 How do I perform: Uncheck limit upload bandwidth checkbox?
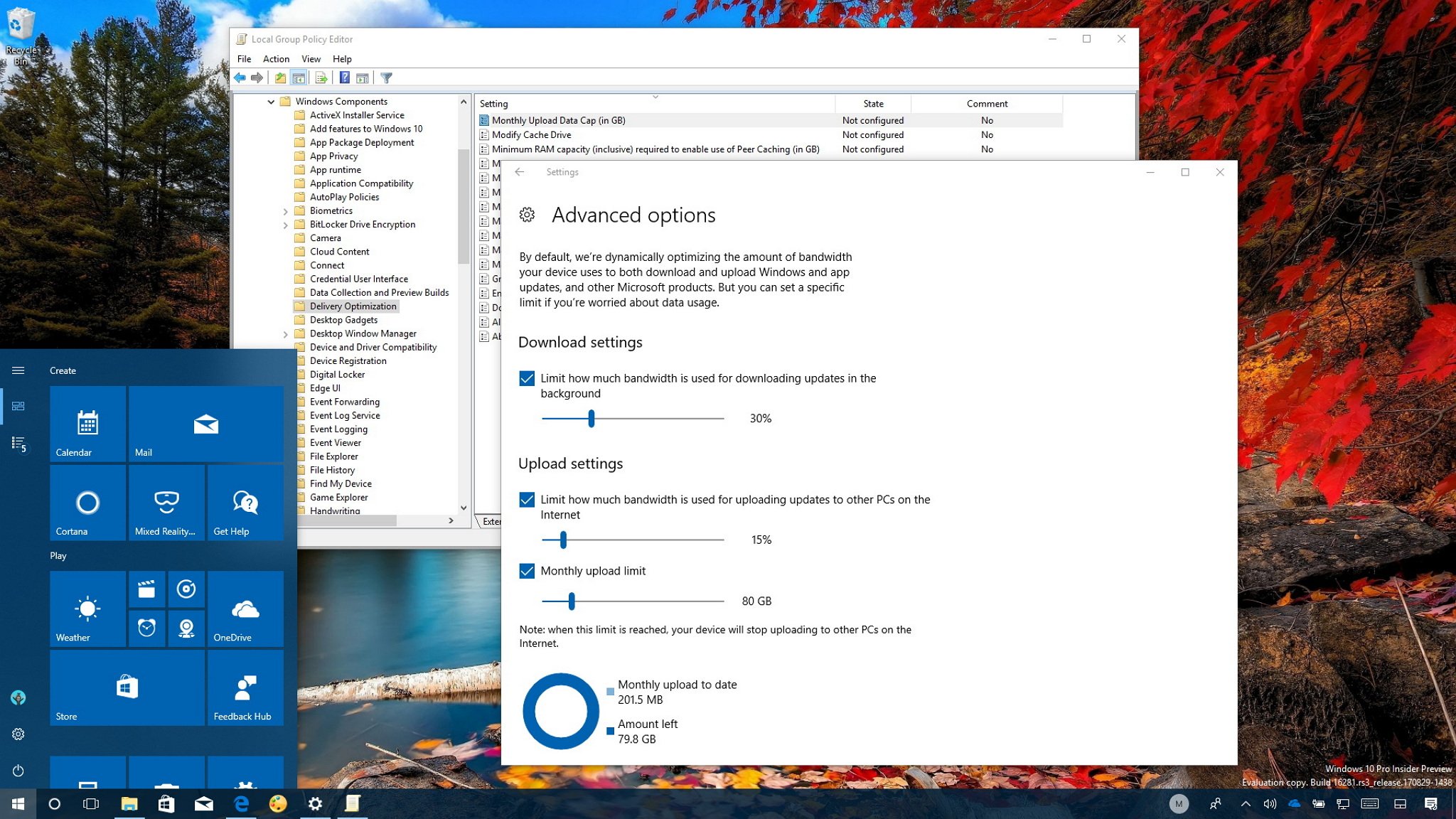[x=527, y=500]
